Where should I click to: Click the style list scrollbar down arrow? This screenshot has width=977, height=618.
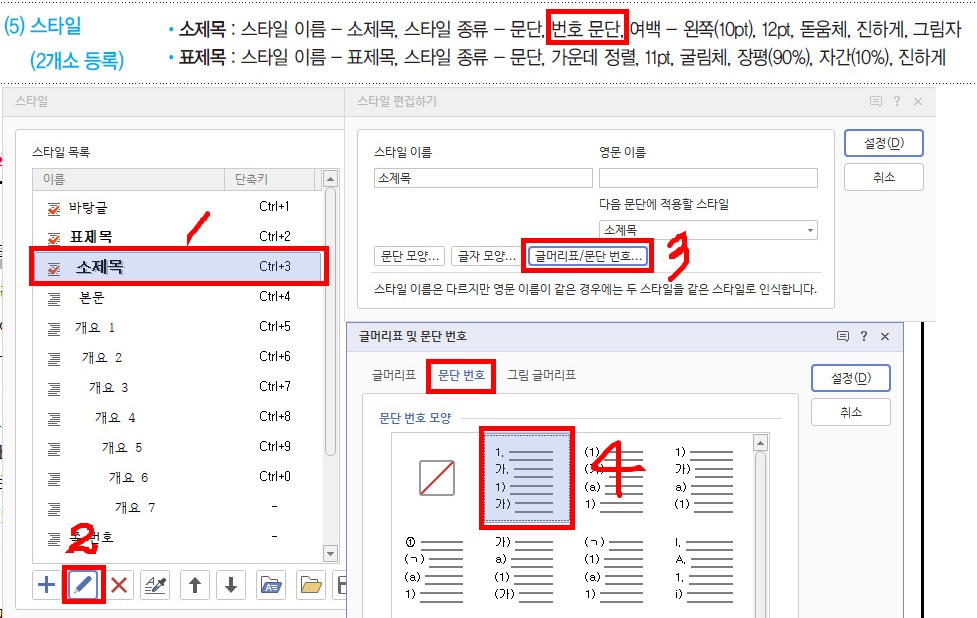pos(330,553)
